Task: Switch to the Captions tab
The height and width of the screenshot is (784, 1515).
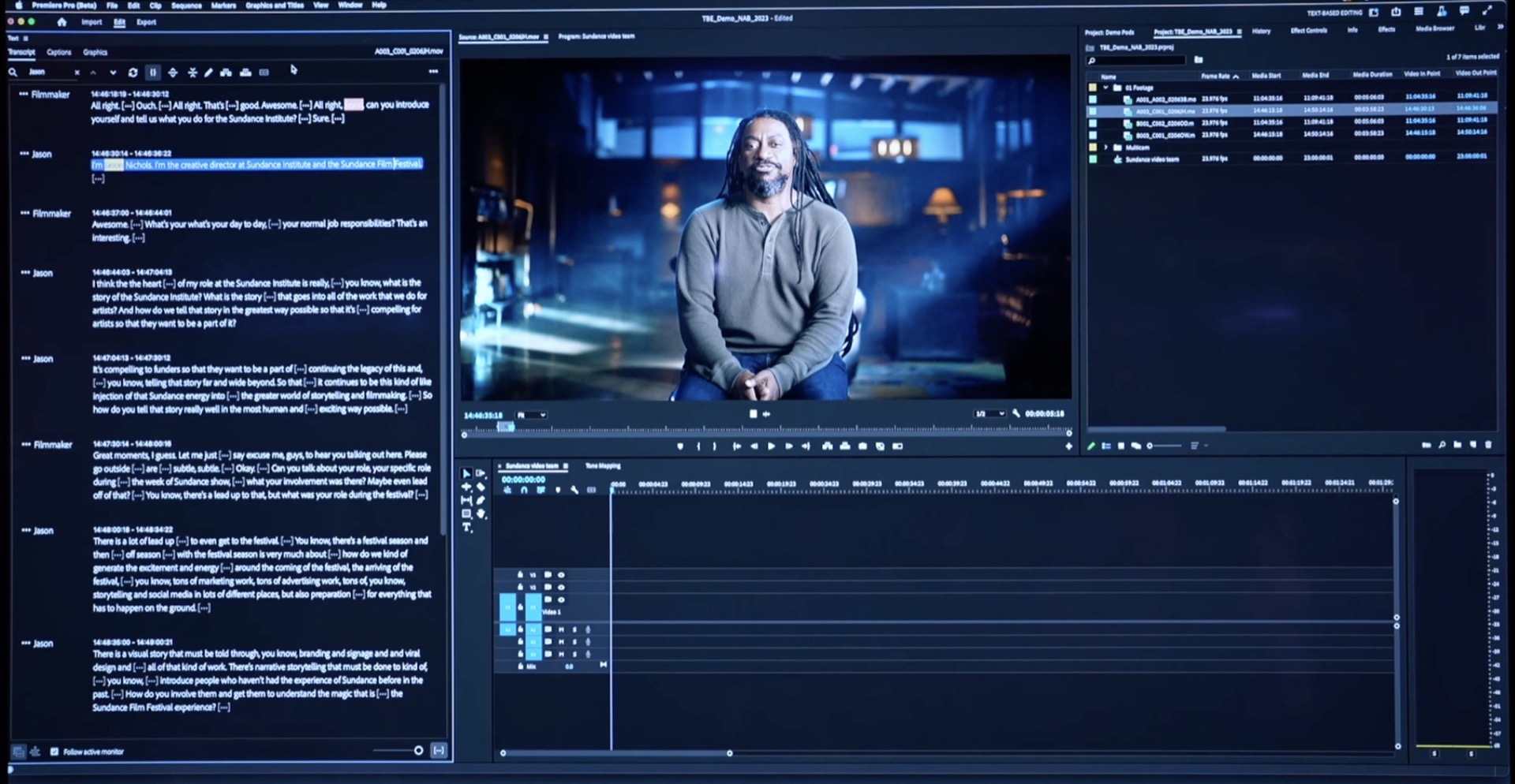Action: tap(59, 52)
